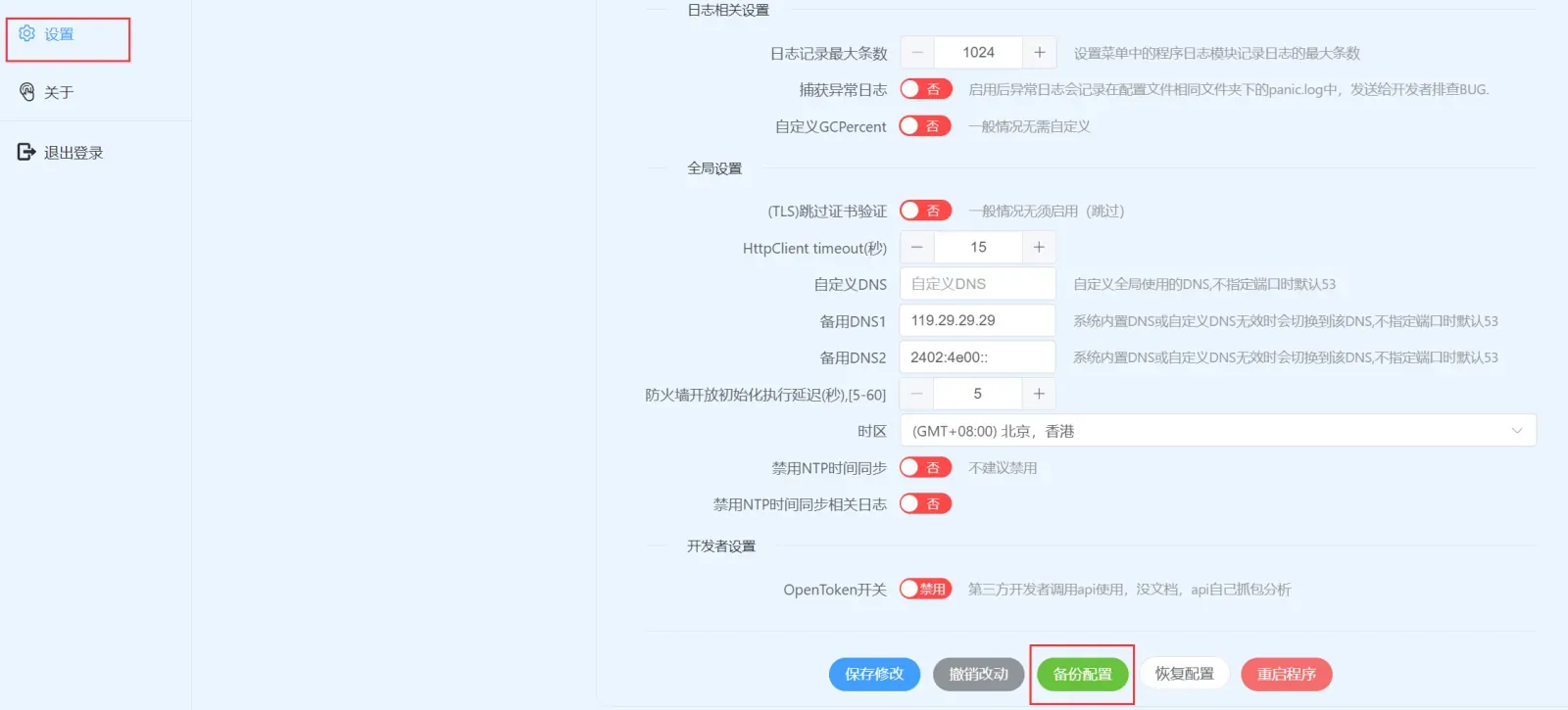This screenshot has width=1568, height=710.
Task: Click the 保存修改 button
Action: [874, 674]
